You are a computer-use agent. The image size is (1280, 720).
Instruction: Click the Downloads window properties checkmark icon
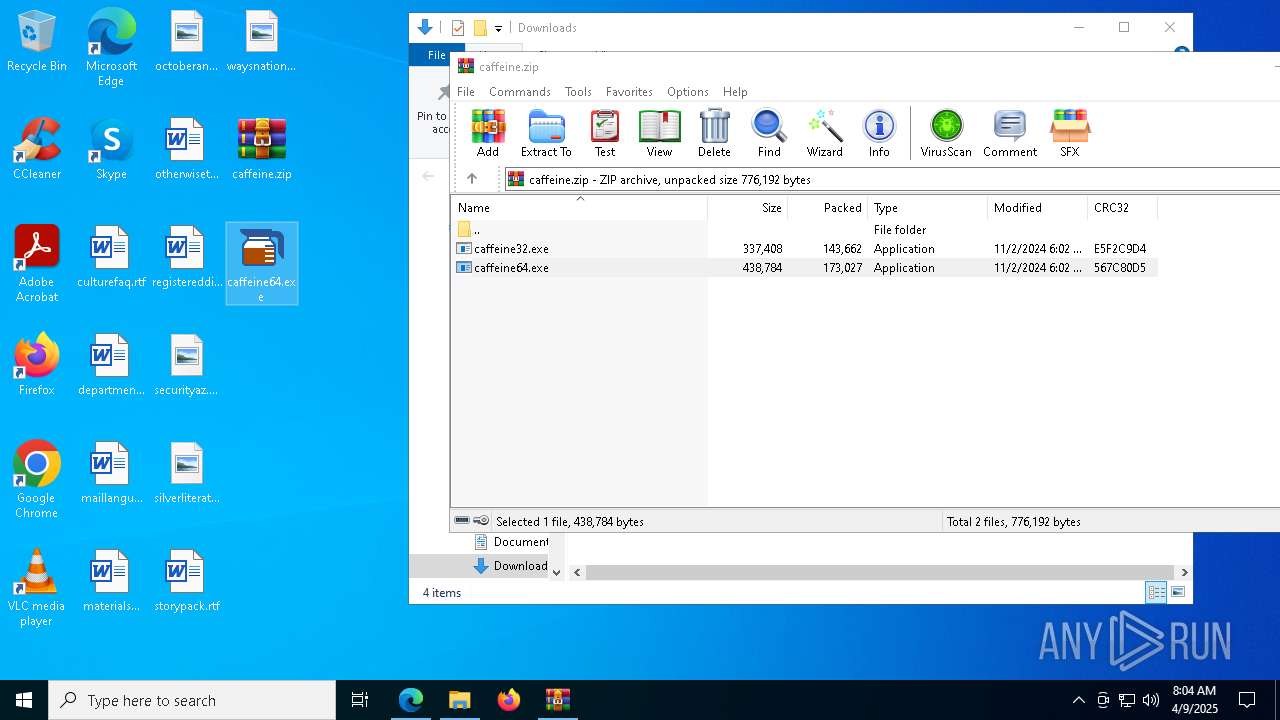click(x=458, y=28)
